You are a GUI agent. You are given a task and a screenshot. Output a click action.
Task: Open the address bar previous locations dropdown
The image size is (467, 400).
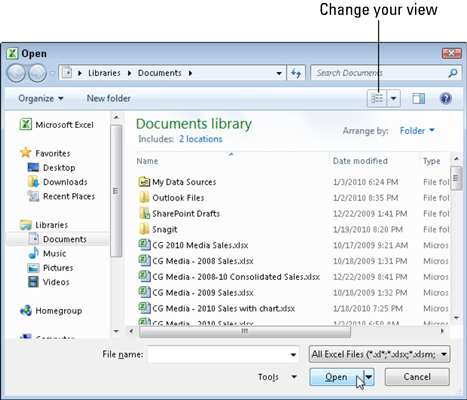click(x=279, y=73)
